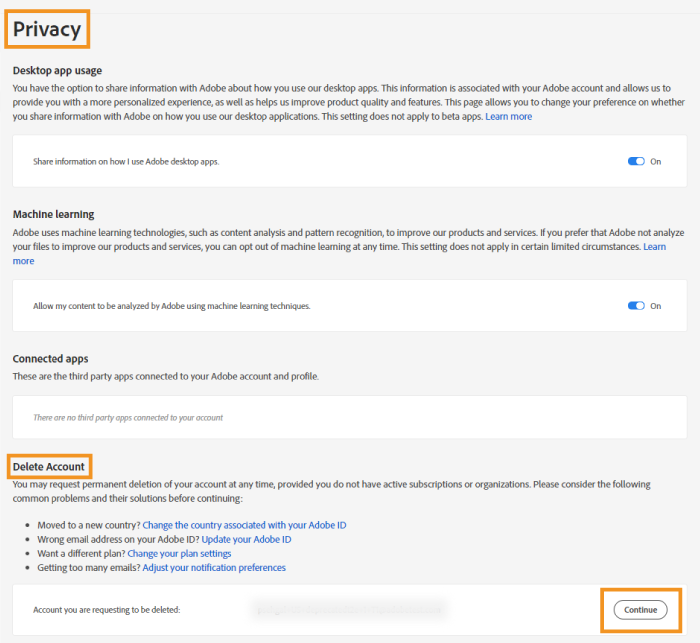This screenshot has height=643, width=700.
Task: Click the Machine learning section heading
Action: (x=53, y=214)
